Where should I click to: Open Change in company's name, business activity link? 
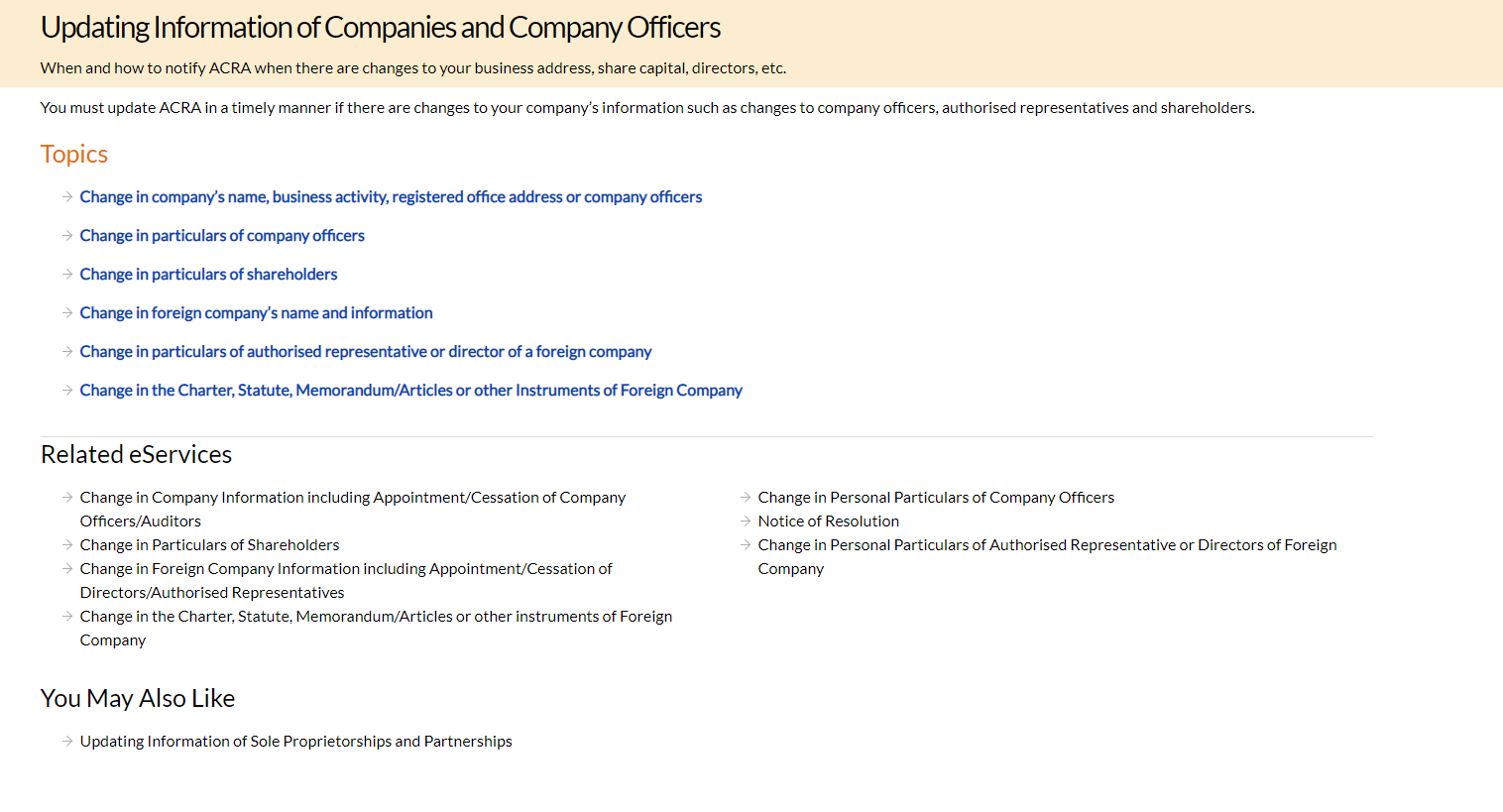coord(391,197)
